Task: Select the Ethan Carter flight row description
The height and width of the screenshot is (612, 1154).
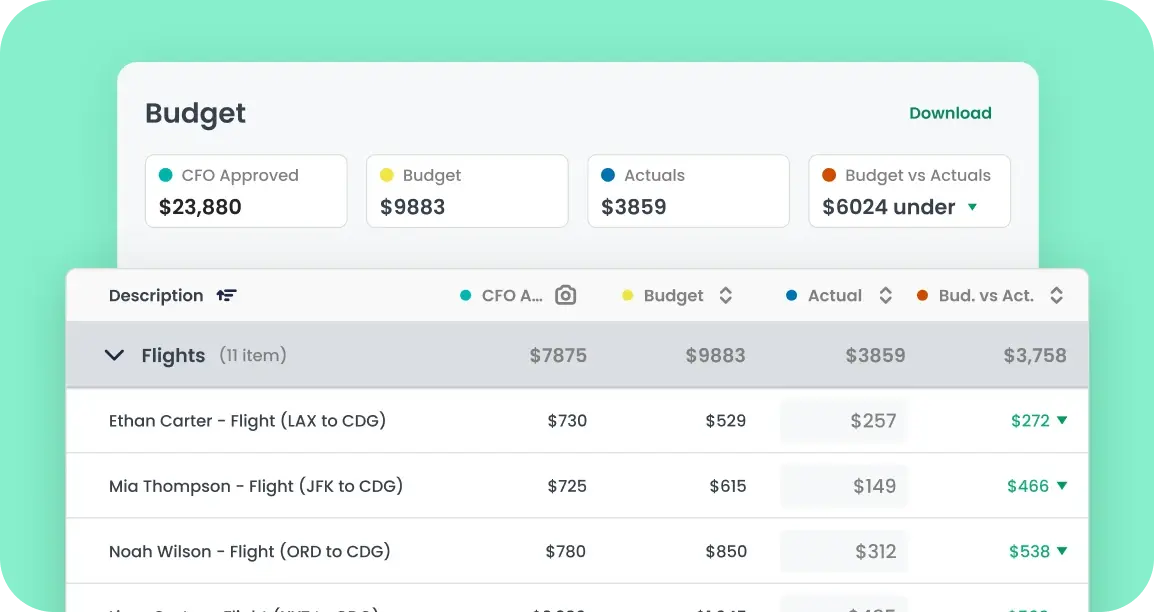Action: (x=247, y=421)
